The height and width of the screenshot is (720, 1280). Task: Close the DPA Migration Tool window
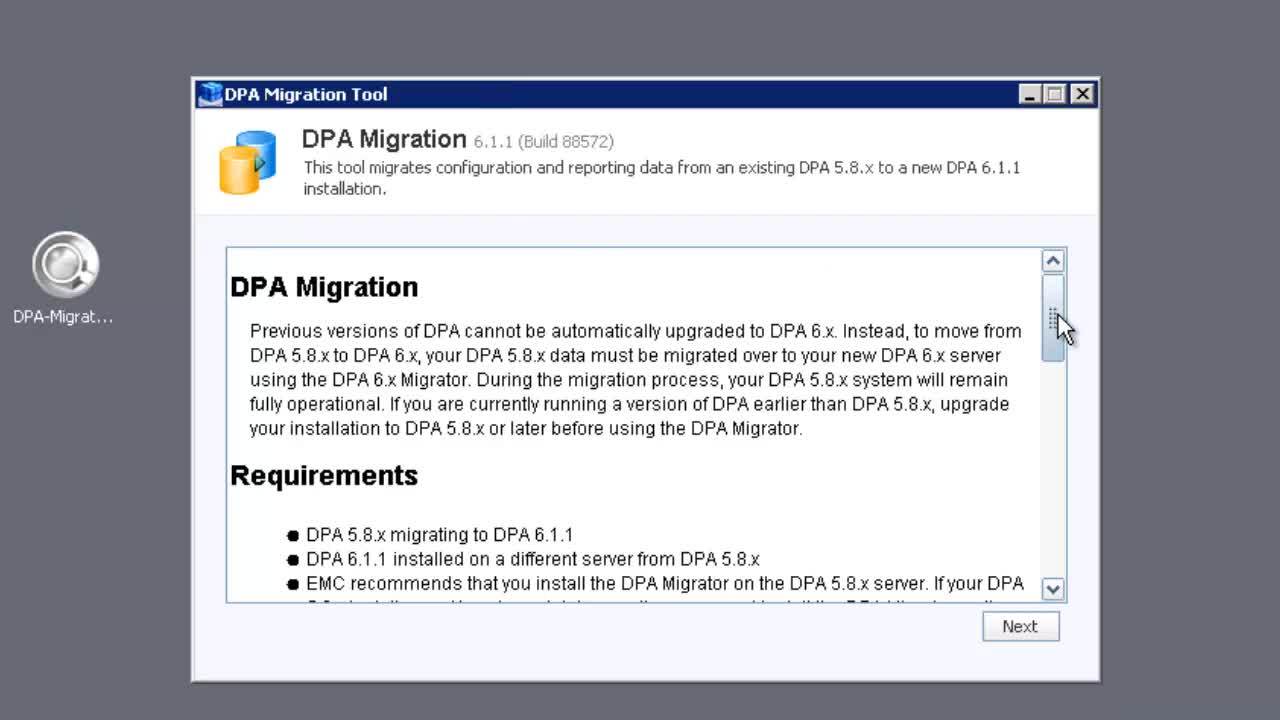pos(1082,94)
